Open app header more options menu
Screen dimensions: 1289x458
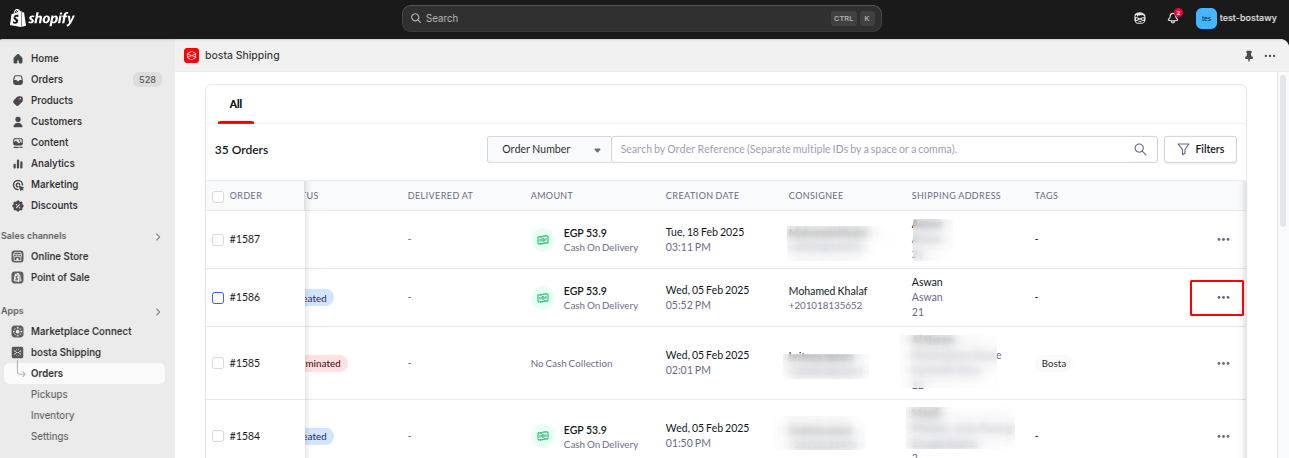(x=1270, y=56)
